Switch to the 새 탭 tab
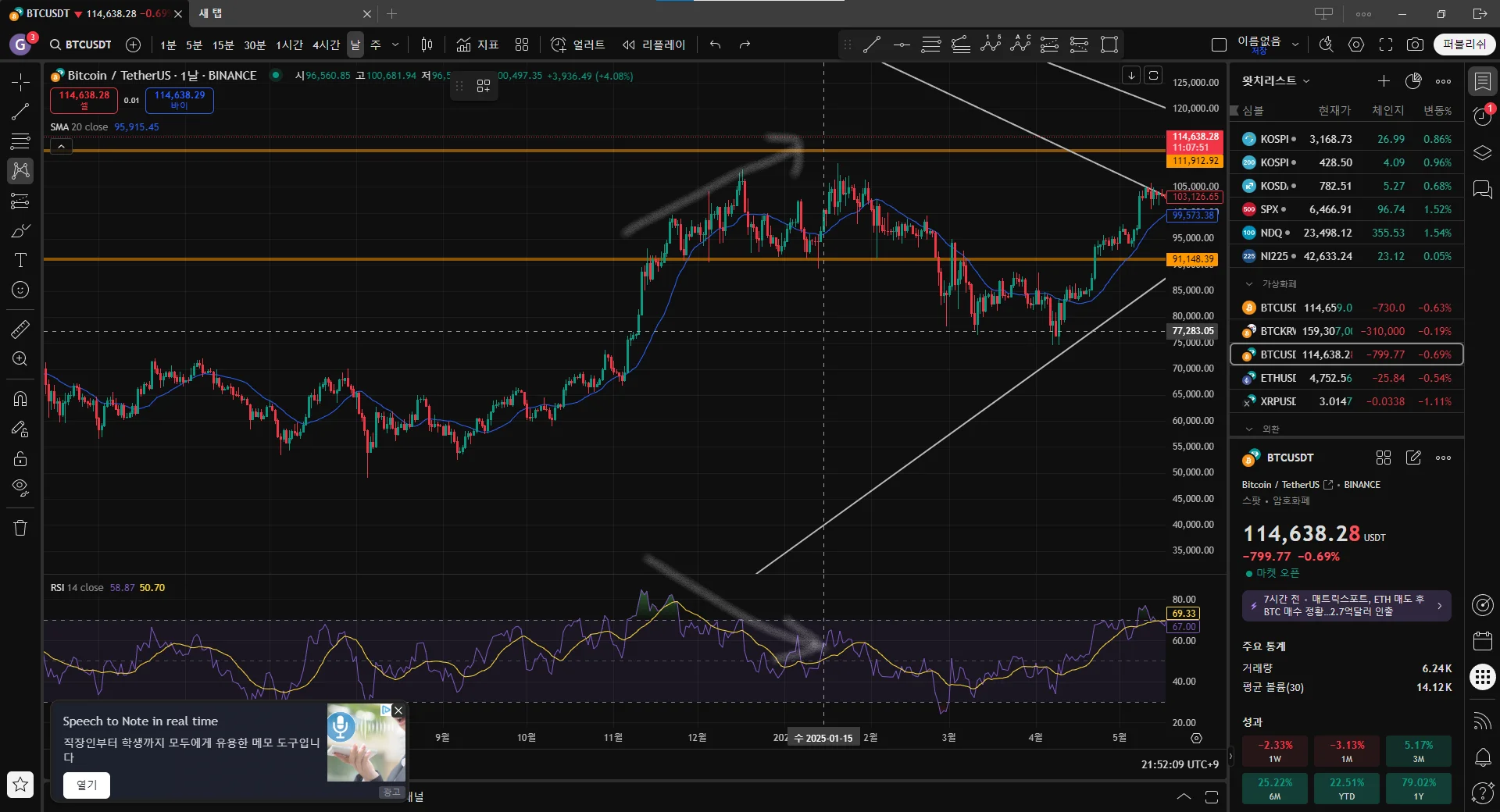This screenshot has height=812, width=1500. [210, 13]
